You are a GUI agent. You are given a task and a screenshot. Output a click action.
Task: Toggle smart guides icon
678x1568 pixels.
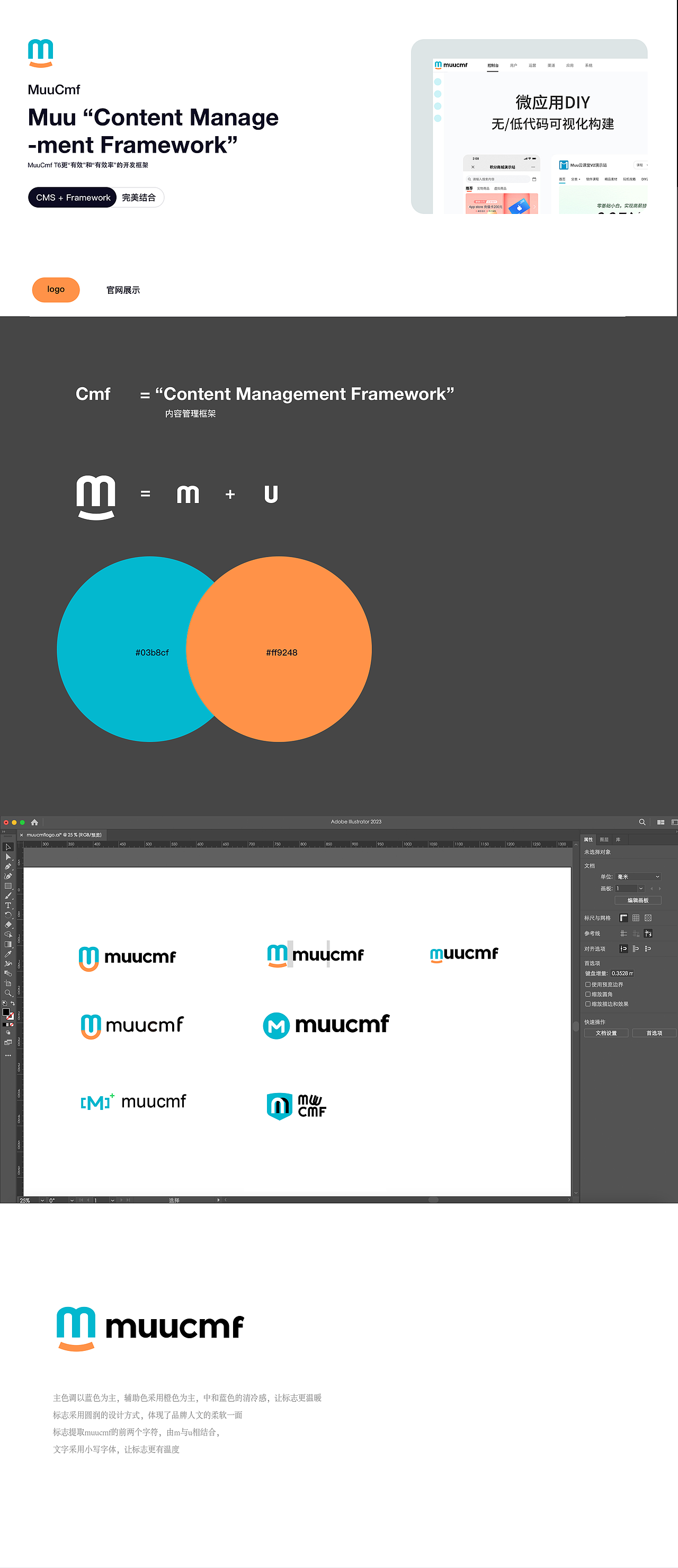(x=648, y=933)
